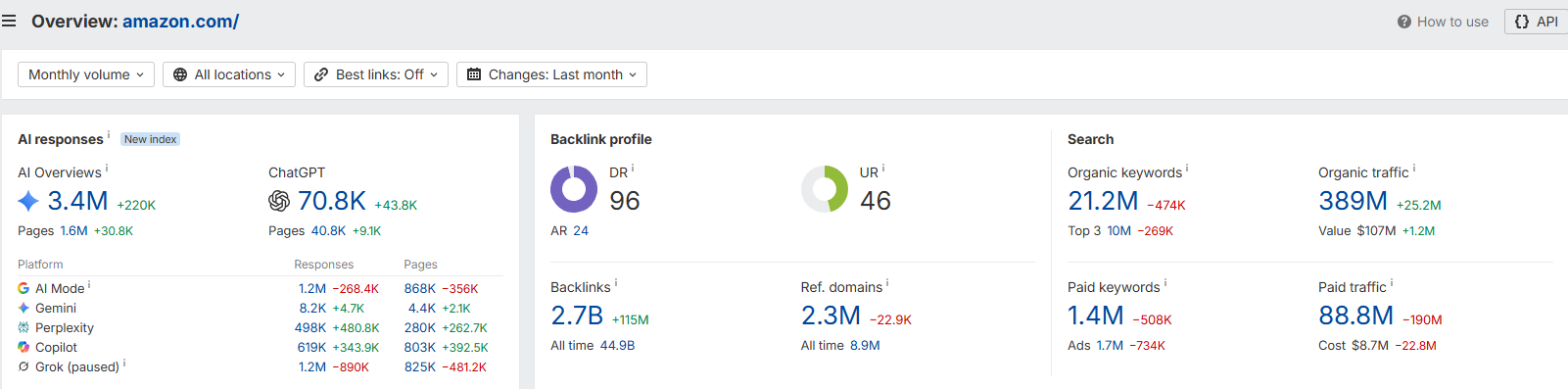Viewport: 1568px width, 389px height.
Task: Click Backlinks All time 44.9B
Action: tap(617, 346)
